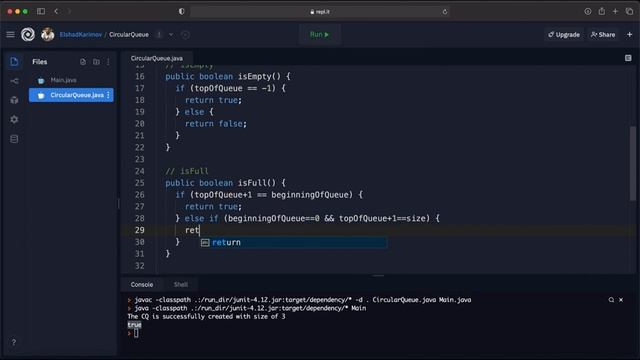Open the repl history icon
This screenshot has height=360, width=640.
pyautogui.click(x=185, y=35)
